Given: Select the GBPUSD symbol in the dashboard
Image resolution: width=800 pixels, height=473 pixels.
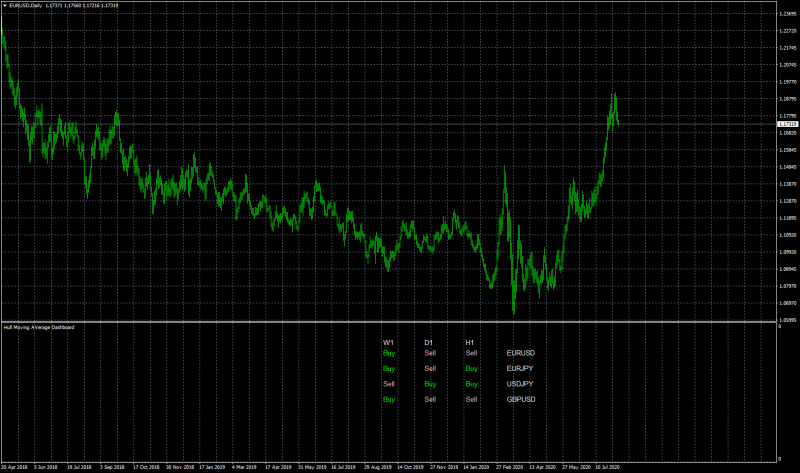Looking at the screenshot, I should tap(521, 400).
